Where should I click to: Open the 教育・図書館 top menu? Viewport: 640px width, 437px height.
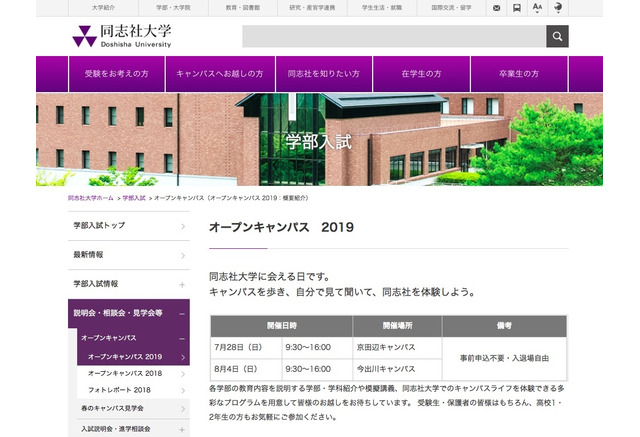tap(243, 8)
